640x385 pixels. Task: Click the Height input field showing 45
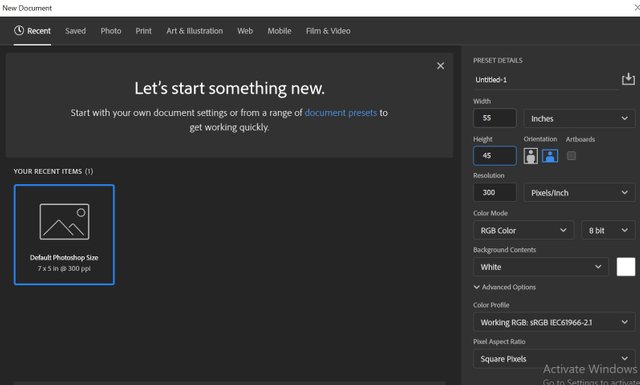click(495, 156)
